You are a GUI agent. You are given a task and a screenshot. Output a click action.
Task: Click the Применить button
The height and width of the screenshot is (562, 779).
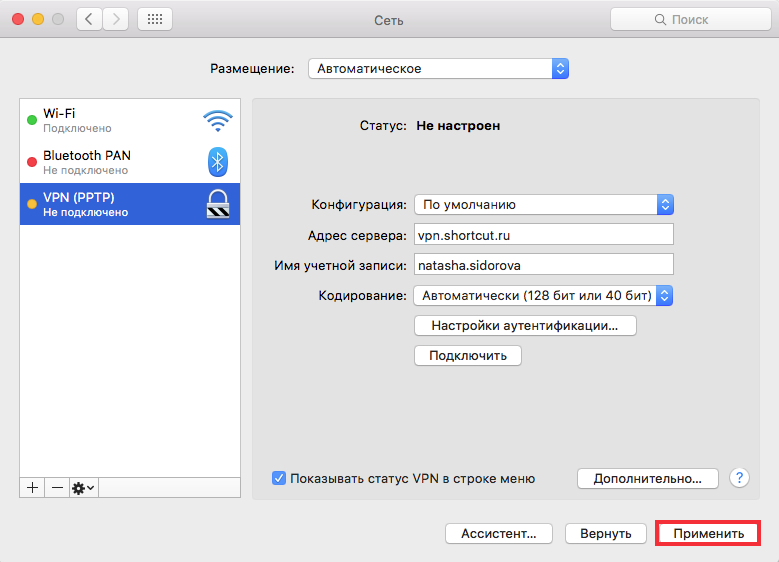coord(708,534)
